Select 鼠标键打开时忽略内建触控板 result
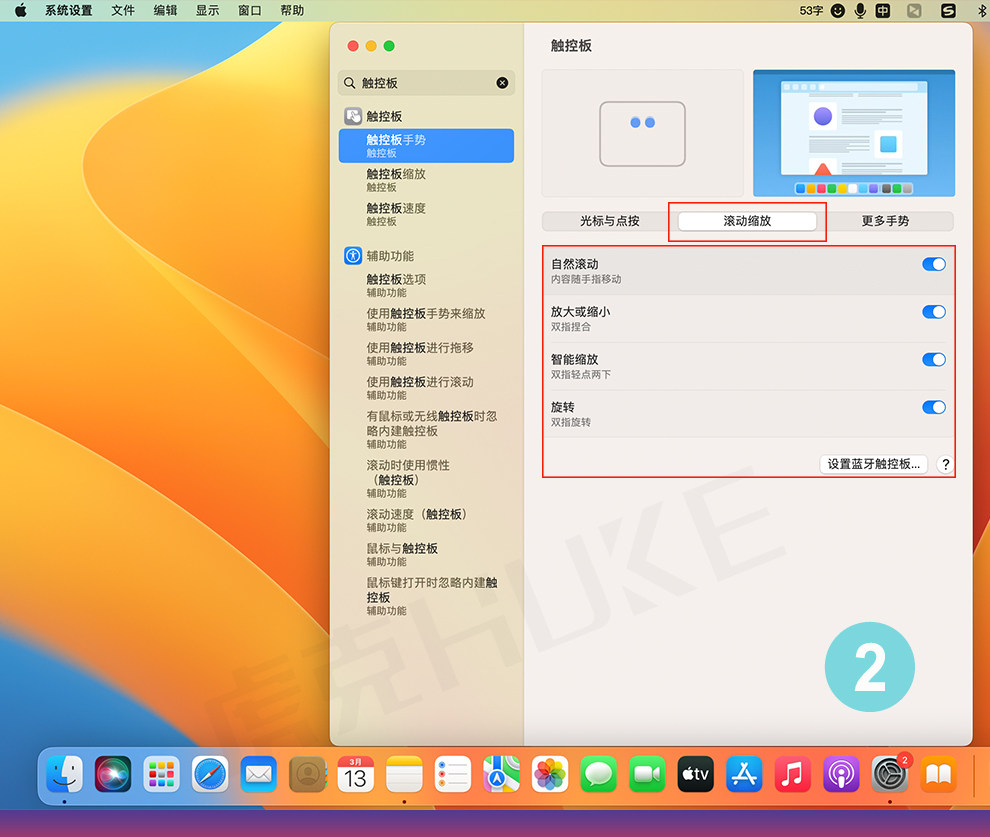The width and height of the screenshot is (990, 837). [426, 596]
